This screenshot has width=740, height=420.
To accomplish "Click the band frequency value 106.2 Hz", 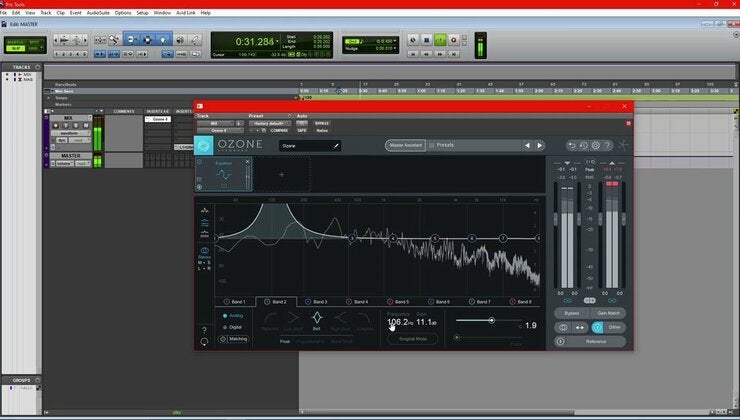I will coord(400,322).
